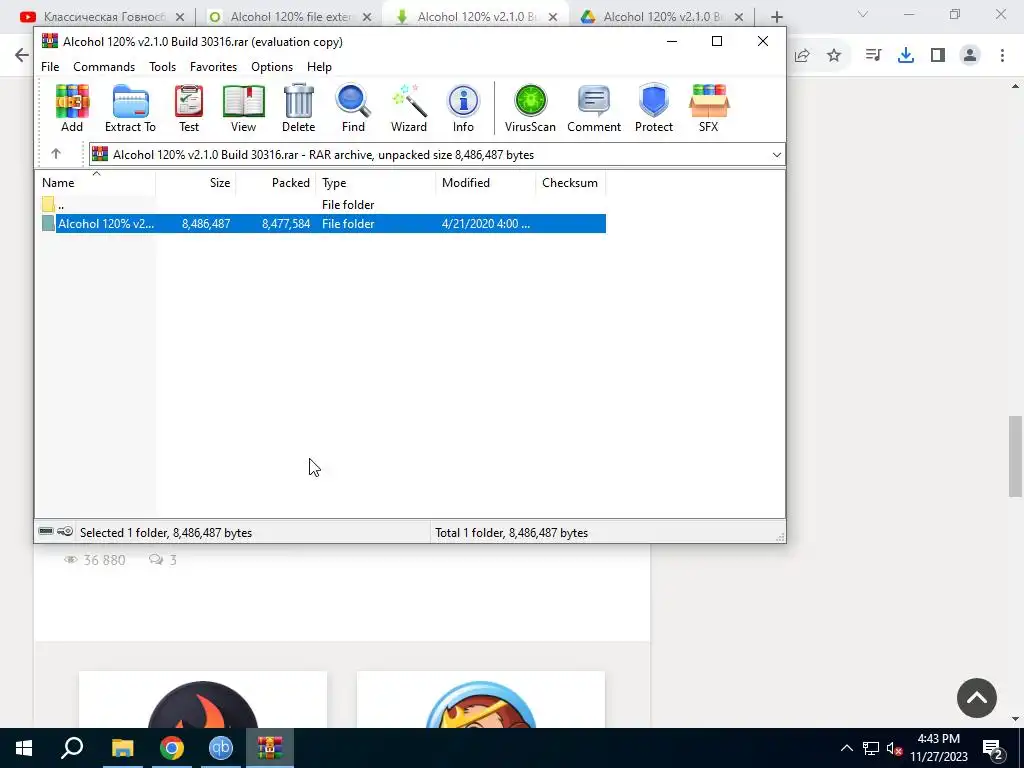The height and width of the screenshot is (768, 1024).
Task: Launch the Wizard wand tool
Action: click(x=409, y=108)
